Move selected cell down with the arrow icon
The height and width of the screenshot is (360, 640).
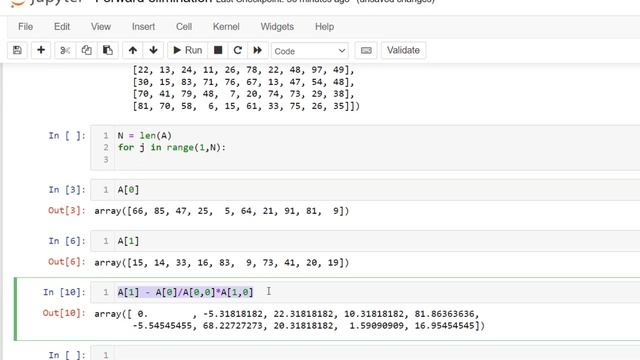pyautogui.click(x=153, y=50)
